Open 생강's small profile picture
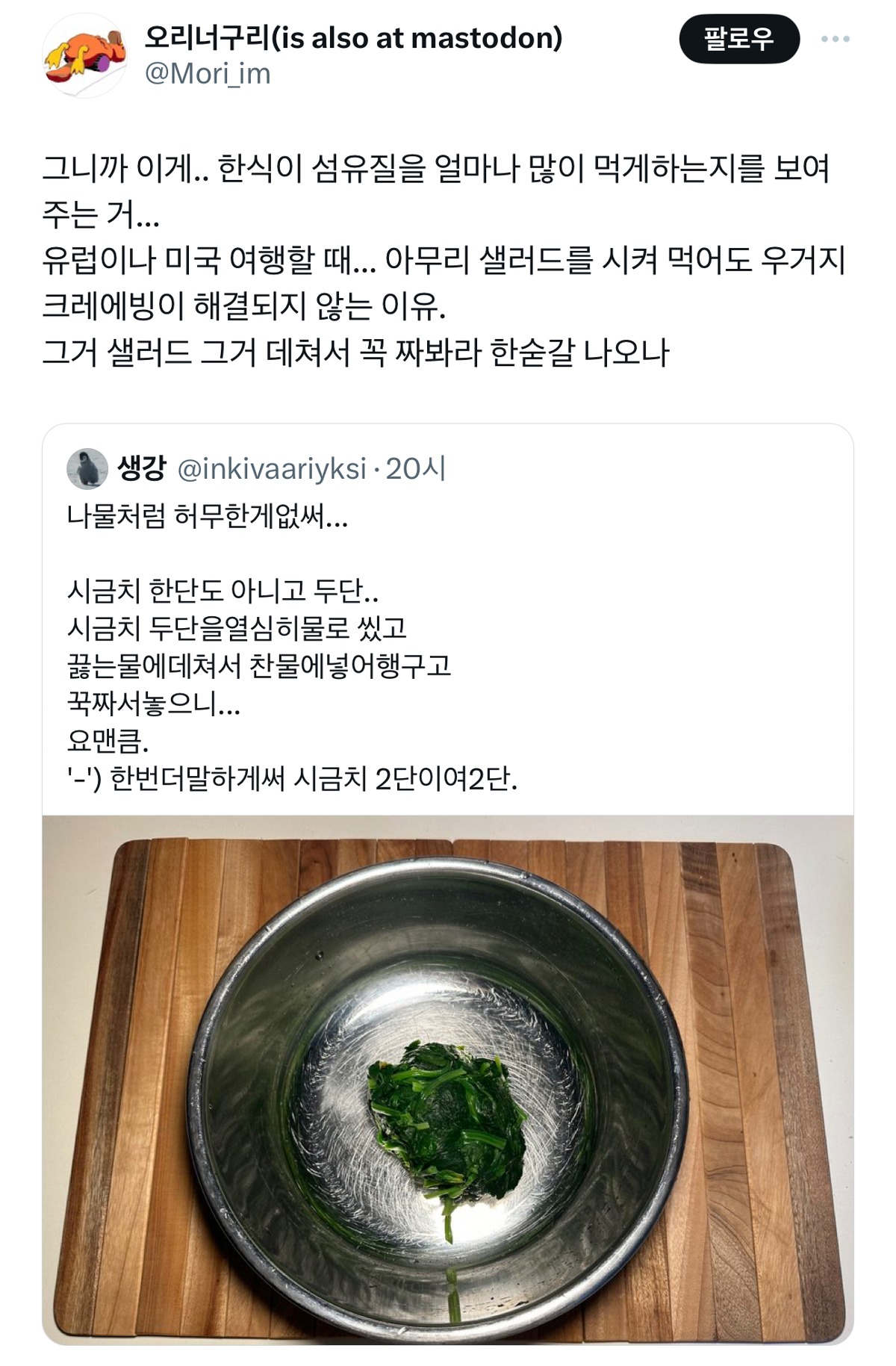 tap(87, 469)
